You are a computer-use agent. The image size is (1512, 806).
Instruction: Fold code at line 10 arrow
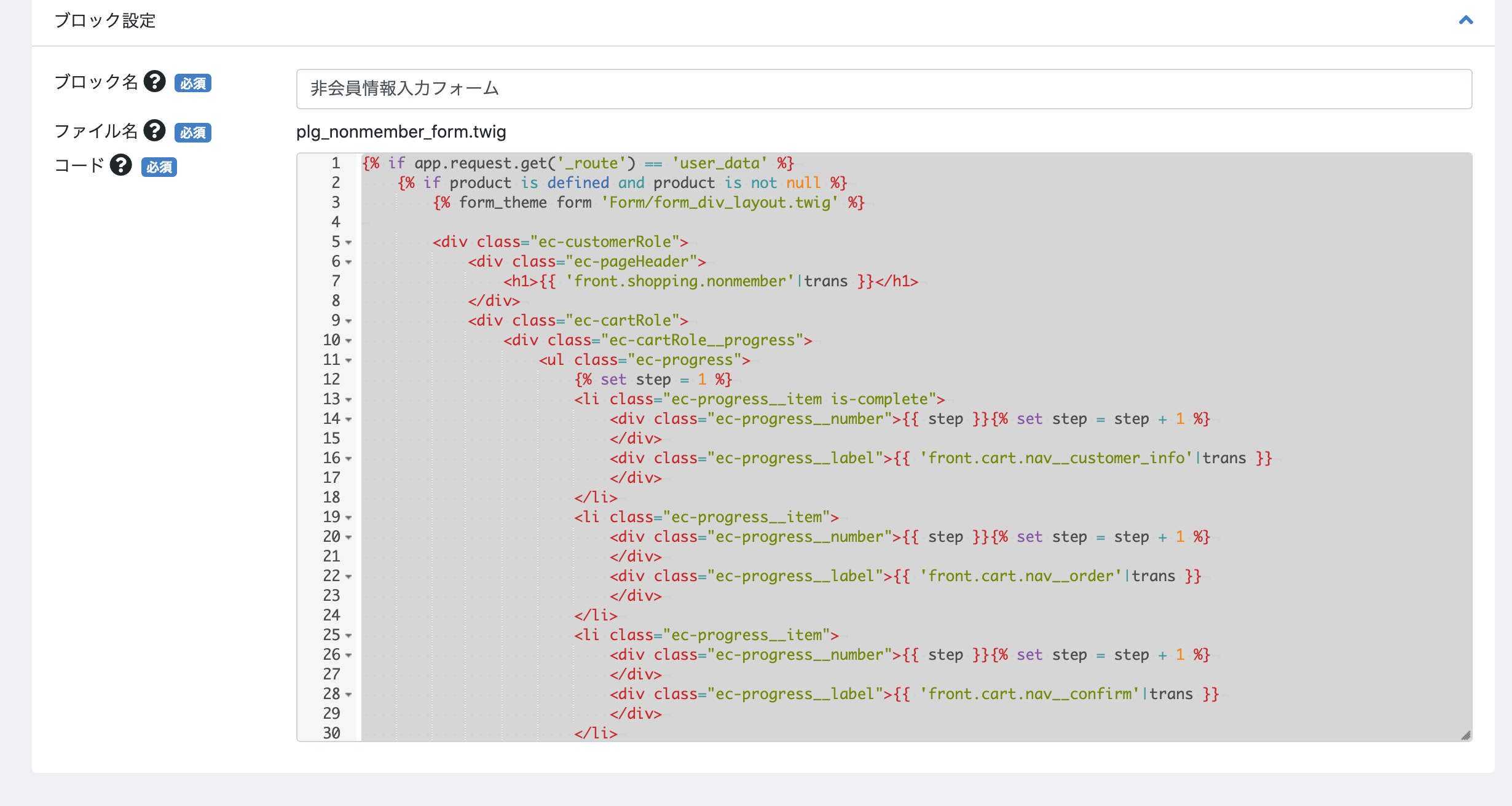coord(348,341)
